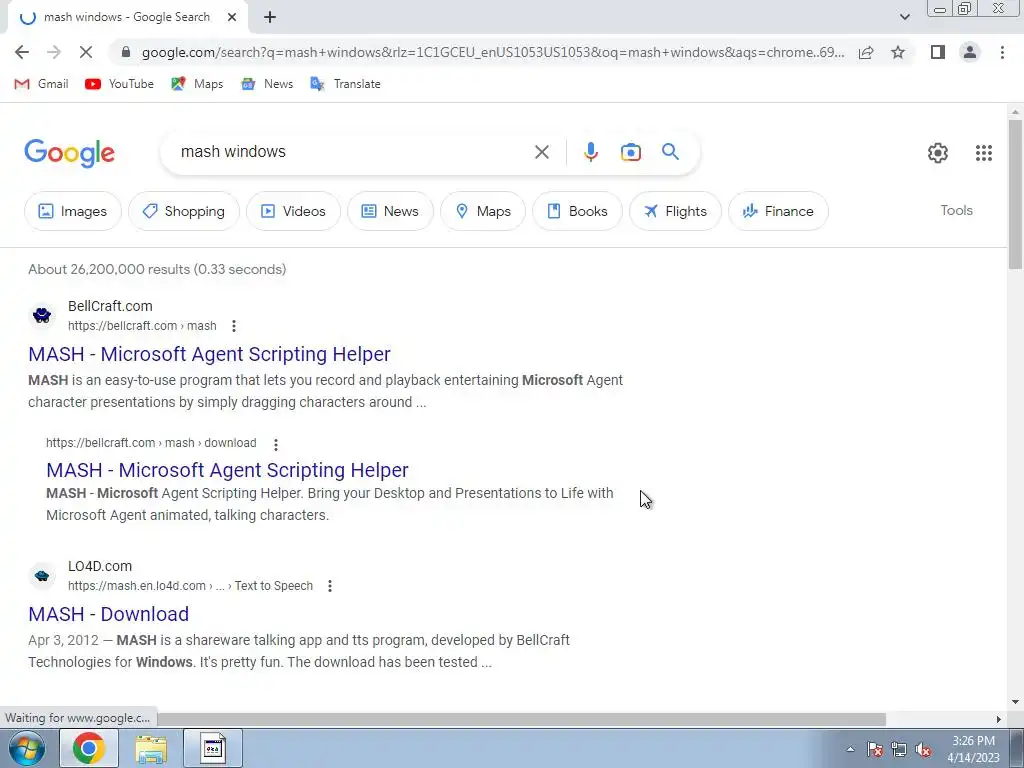Switch to Books results
Image resolution: width=1024 pixels, height=768 pixels.
577,211
